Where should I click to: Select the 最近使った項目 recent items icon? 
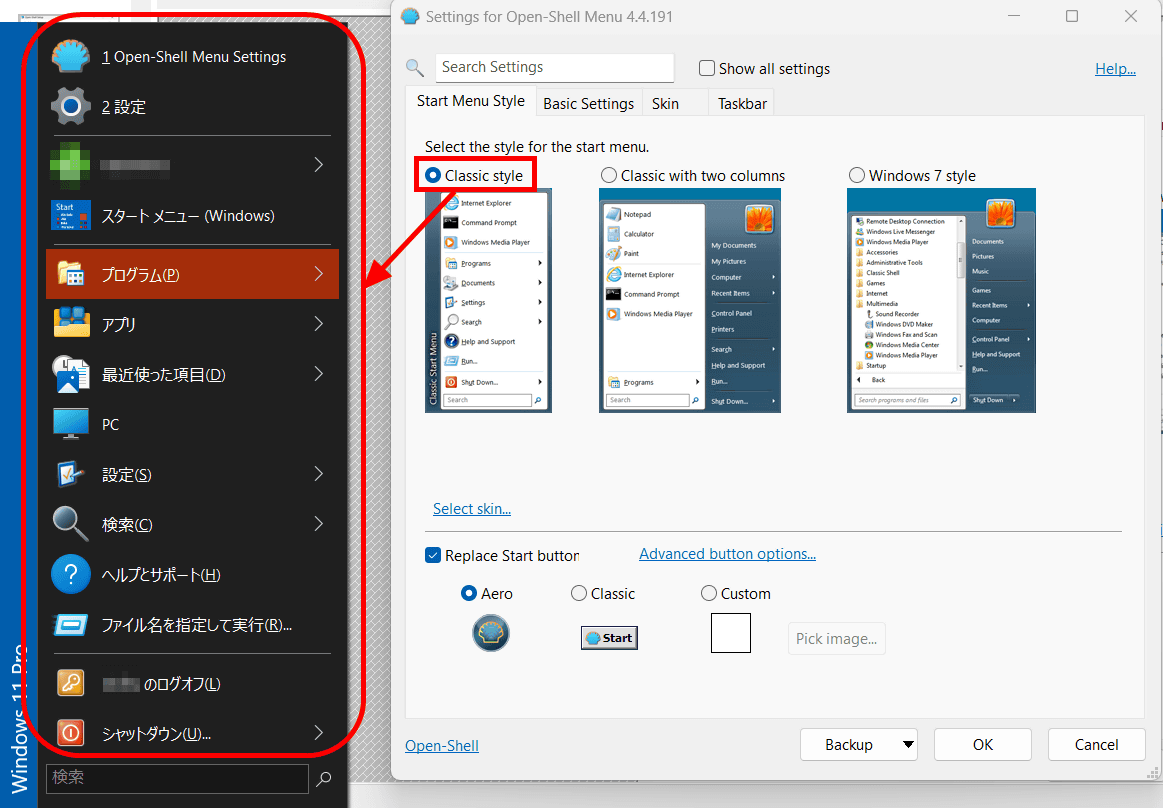70,373
